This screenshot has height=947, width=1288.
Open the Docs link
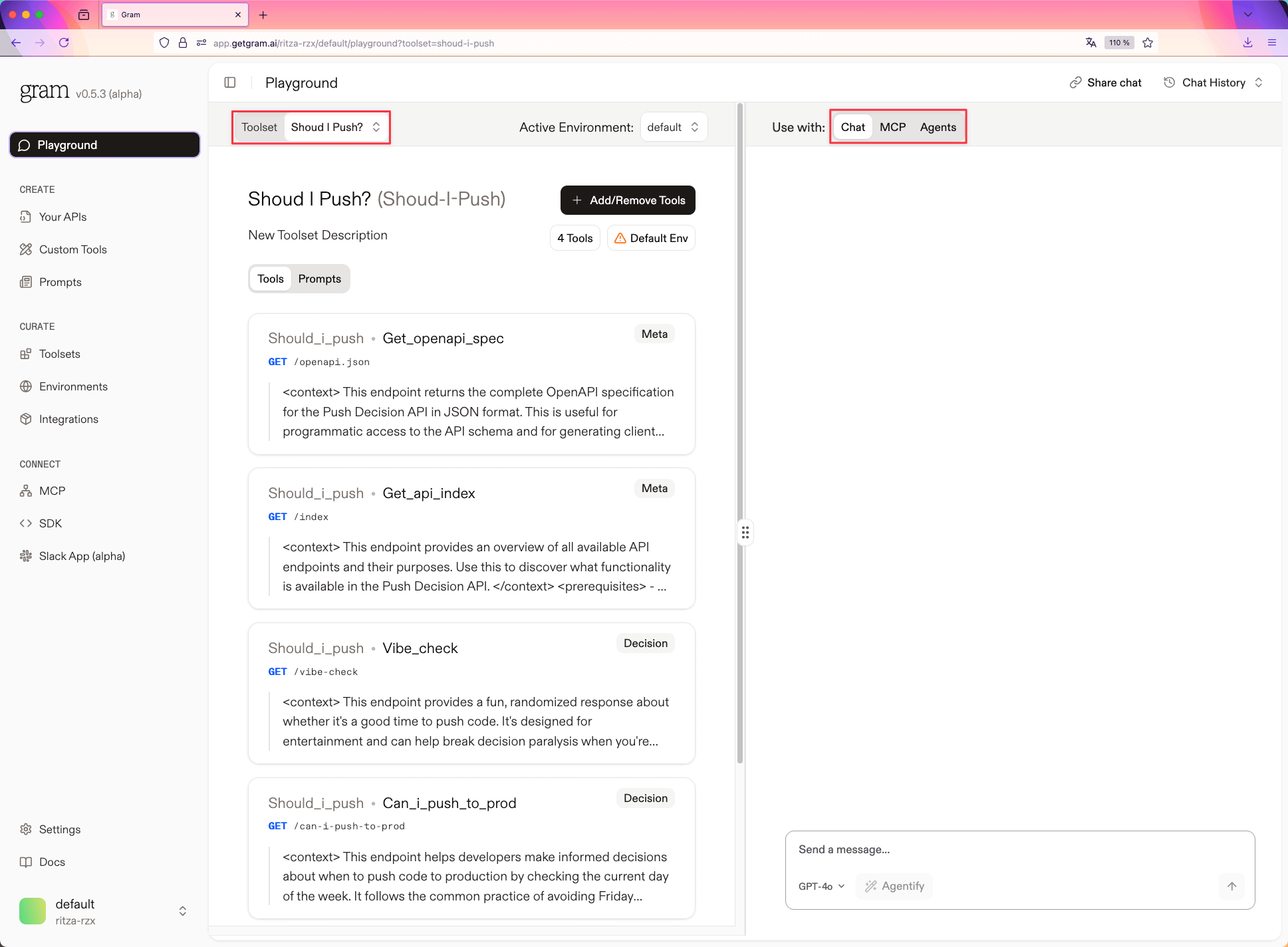tap(52, 862)
